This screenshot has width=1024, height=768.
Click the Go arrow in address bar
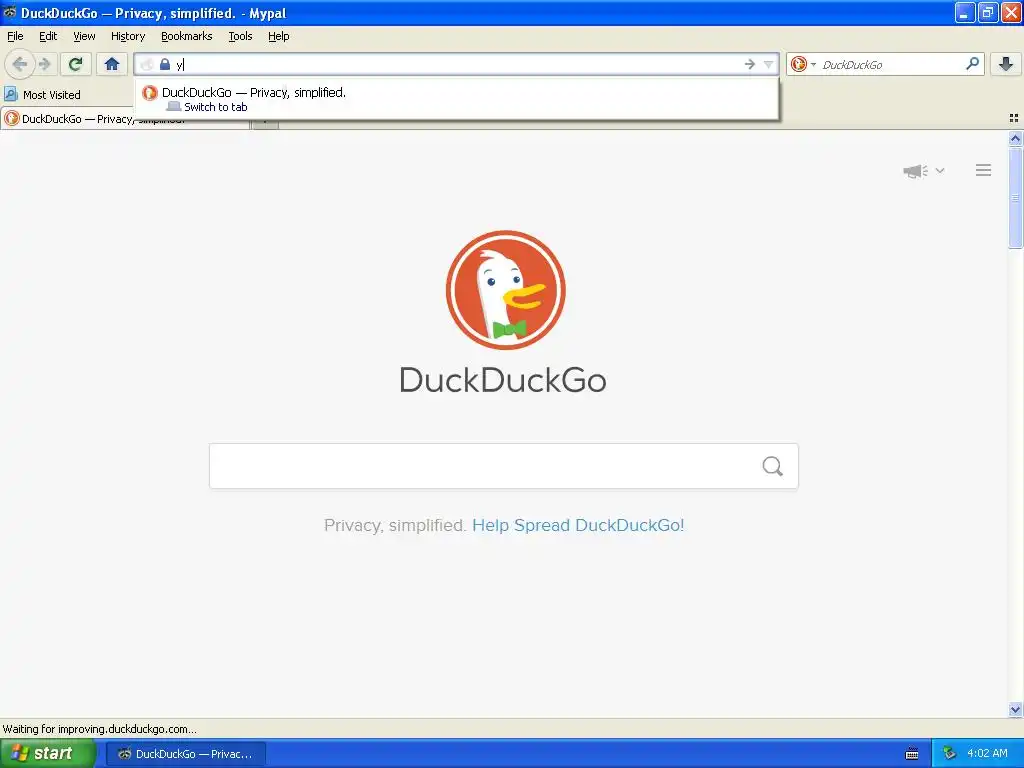point(750,64)
